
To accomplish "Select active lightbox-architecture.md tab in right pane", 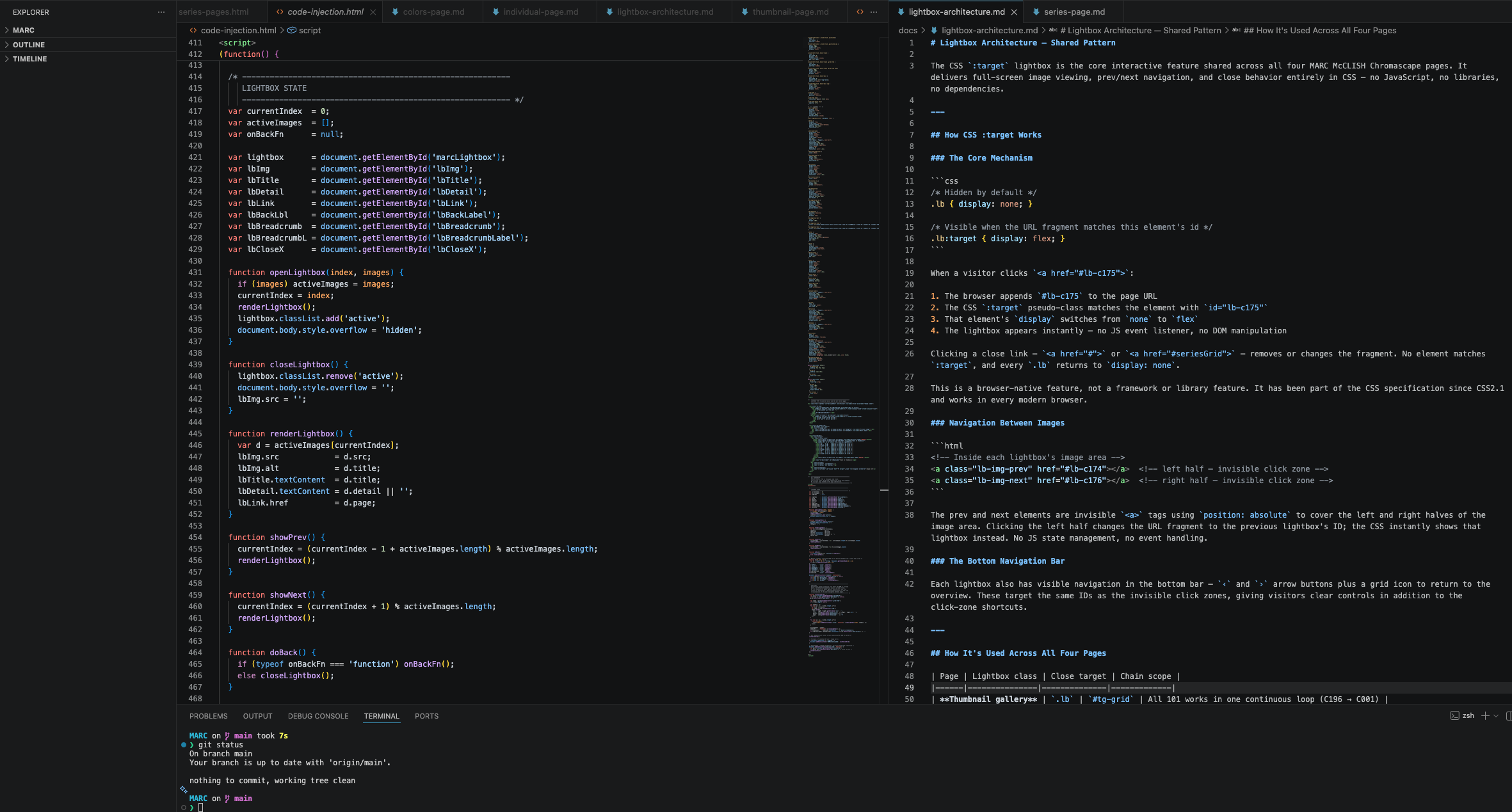I will click(x=956, y=12).
